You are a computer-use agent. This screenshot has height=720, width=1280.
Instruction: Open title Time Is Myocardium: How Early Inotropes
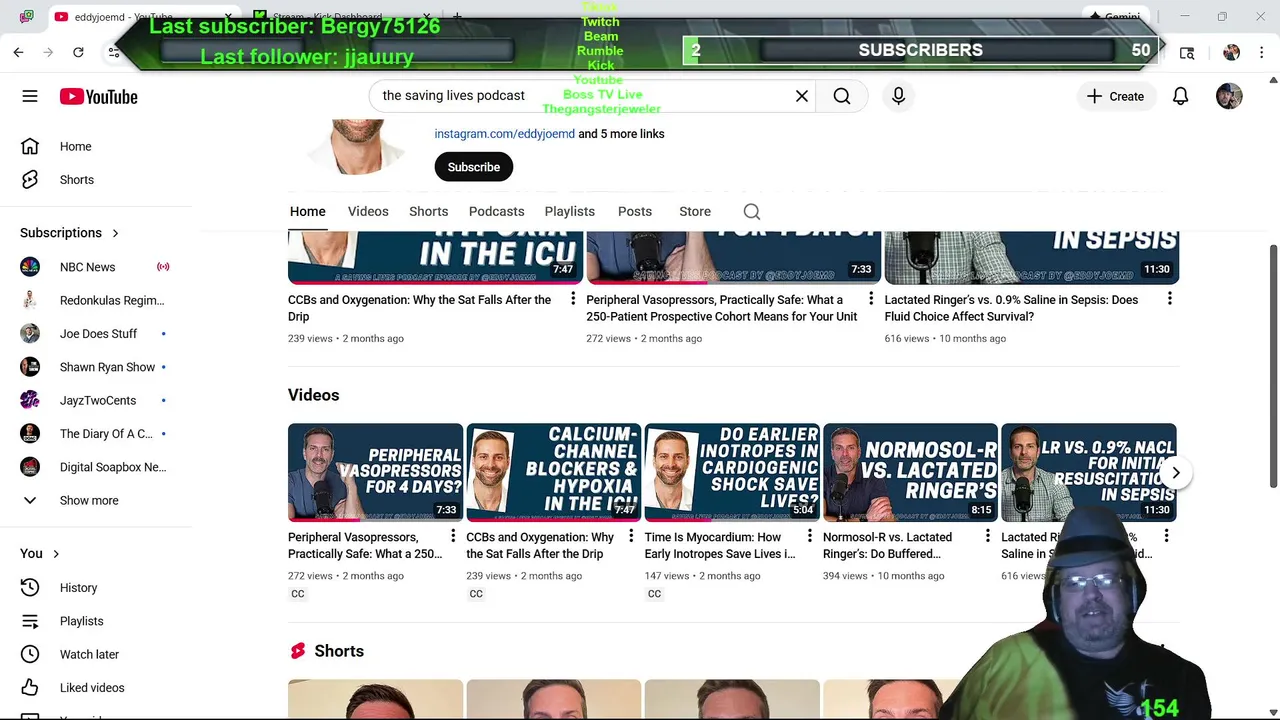(x=720, y=545)
